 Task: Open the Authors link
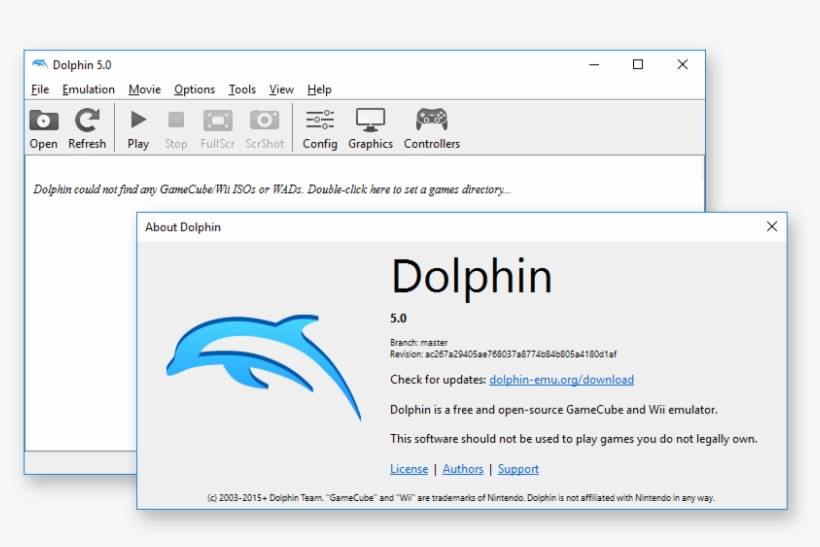pyautogui.click(x=463, y=469)
